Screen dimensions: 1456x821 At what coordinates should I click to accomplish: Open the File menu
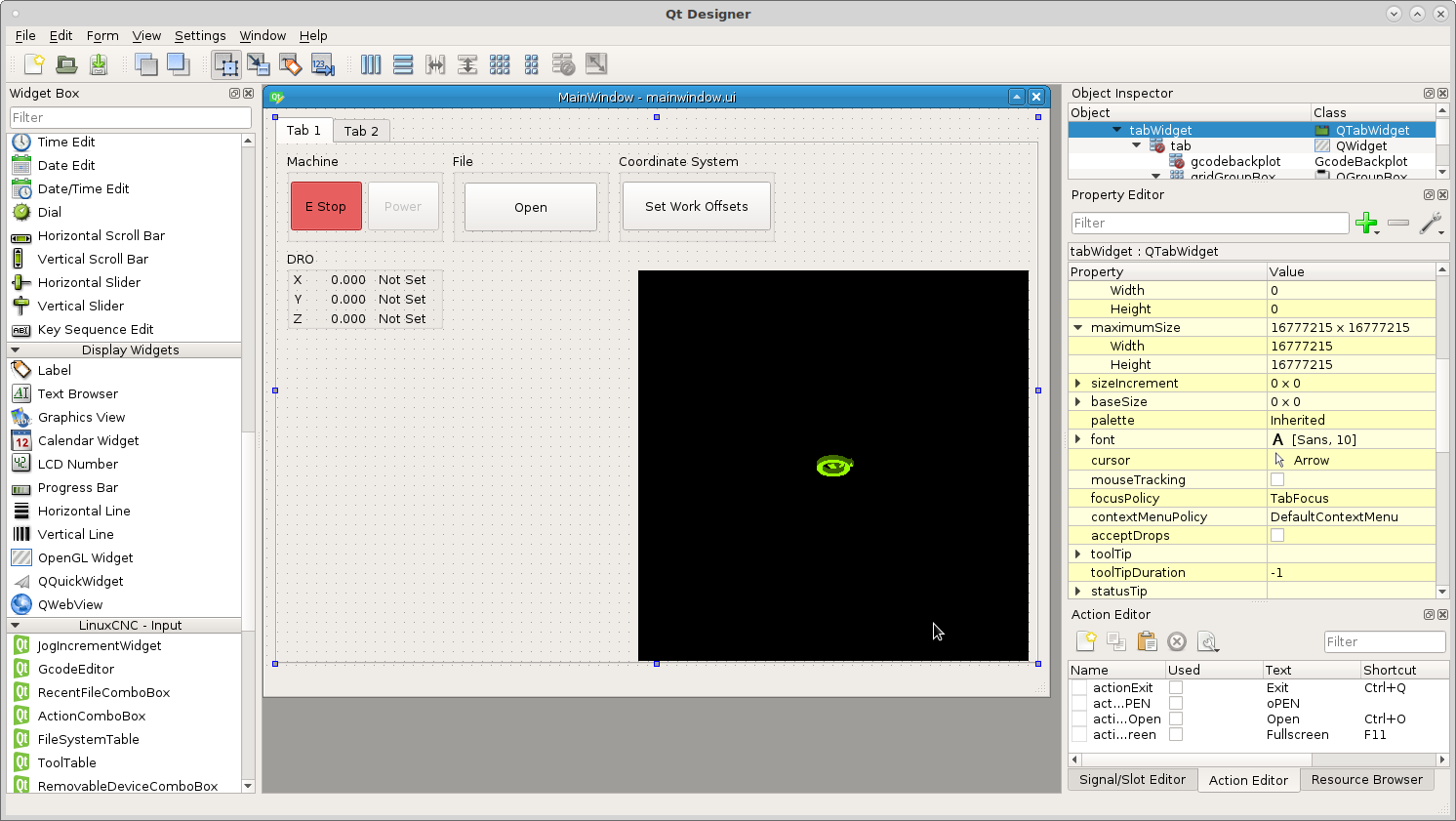click(25, 35)
